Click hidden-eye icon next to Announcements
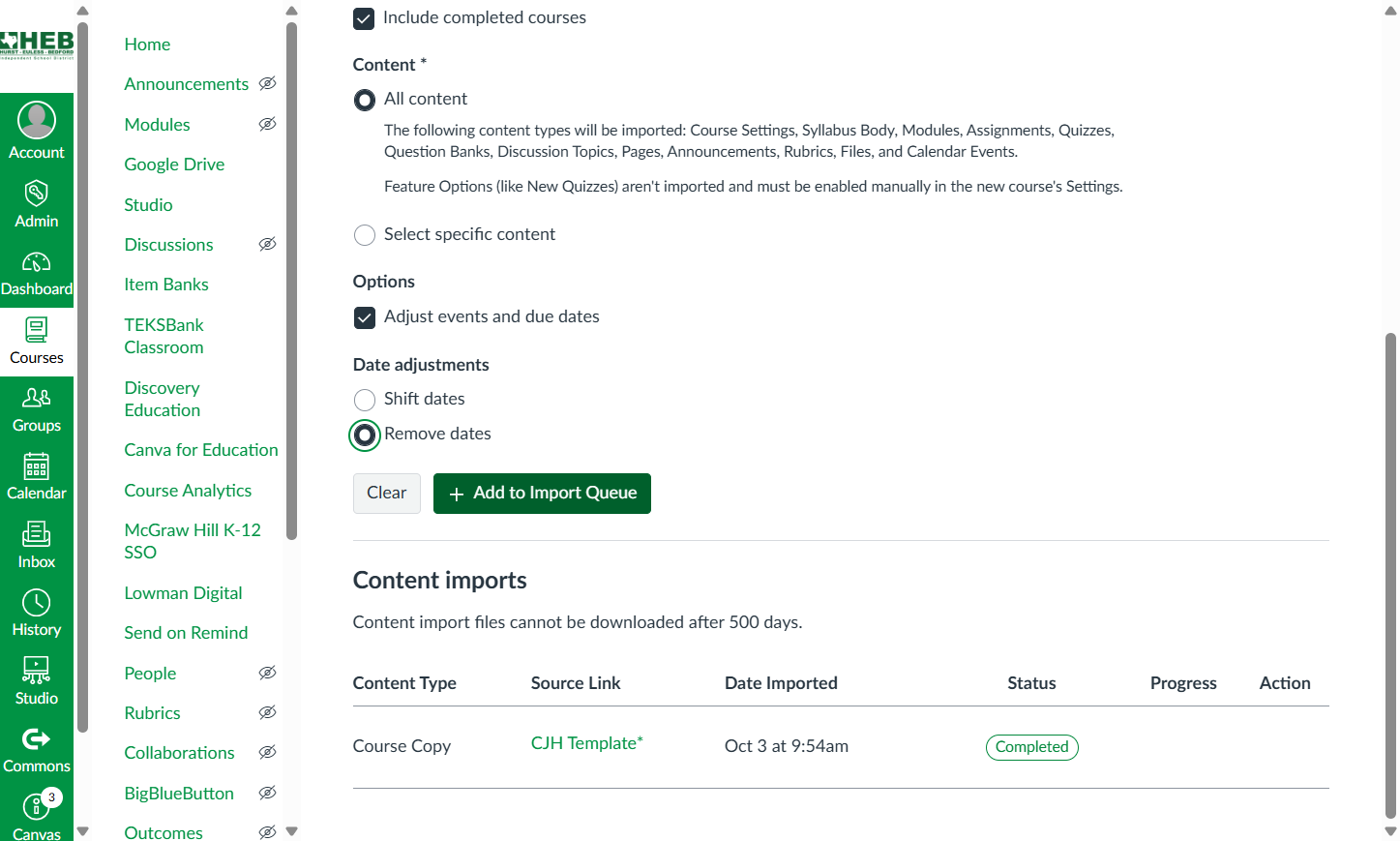Image resolution: width=1400 pixels, height=841 pixels. pos(268,83)
